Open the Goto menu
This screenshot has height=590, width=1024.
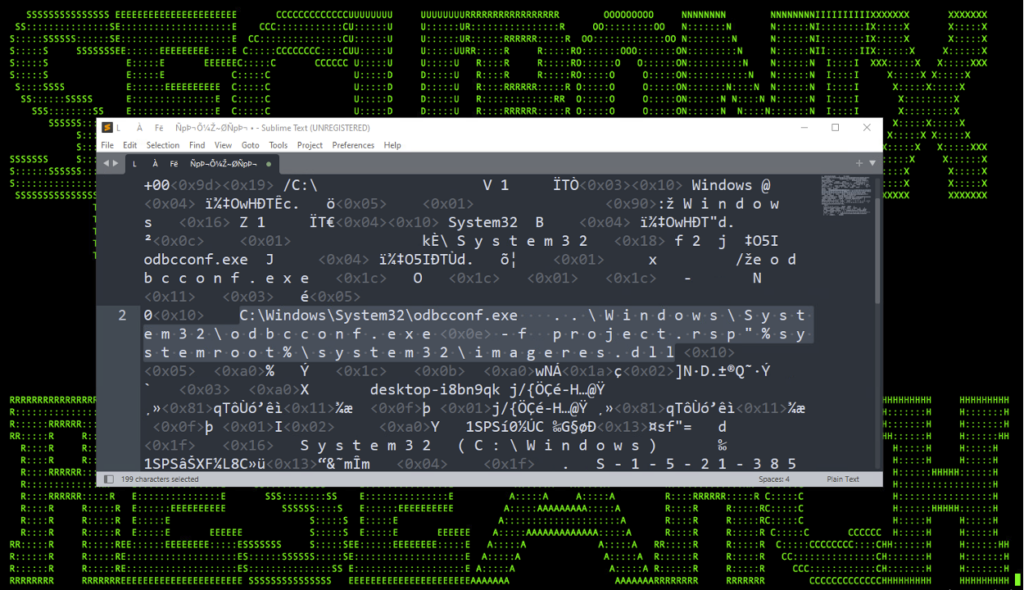(x=250, y=145)
